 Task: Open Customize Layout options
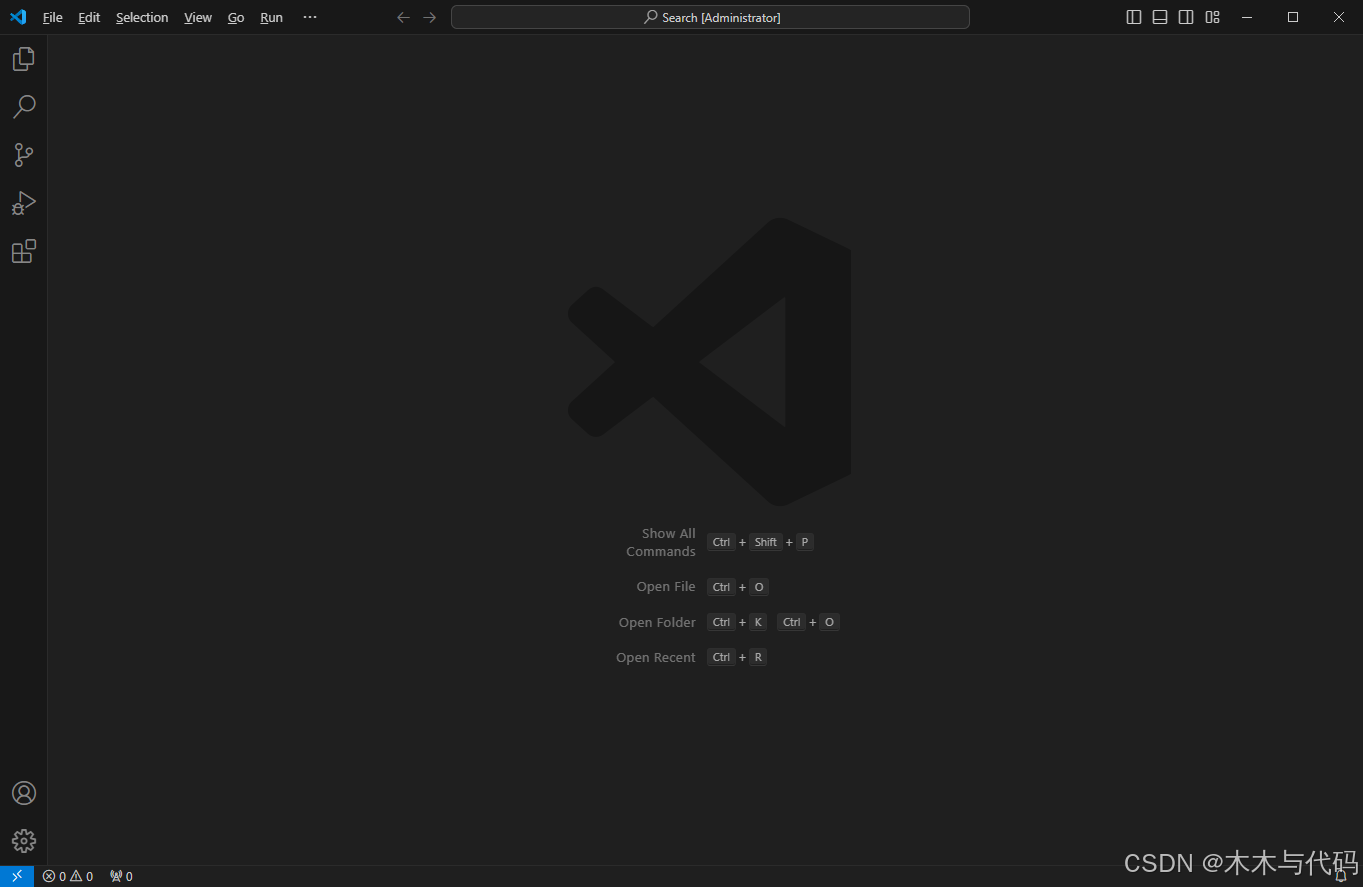(1212, 17)
